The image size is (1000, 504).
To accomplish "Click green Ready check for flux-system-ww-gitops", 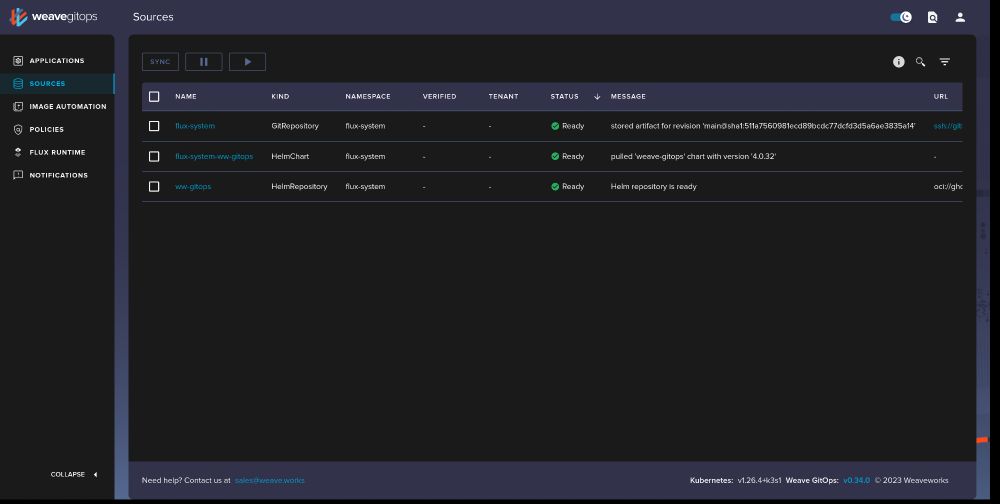I will 555,156.
